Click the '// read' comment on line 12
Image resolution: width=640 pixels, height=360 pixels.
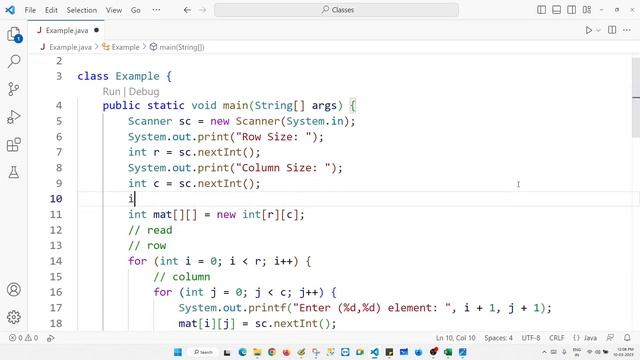click(150, 230)
